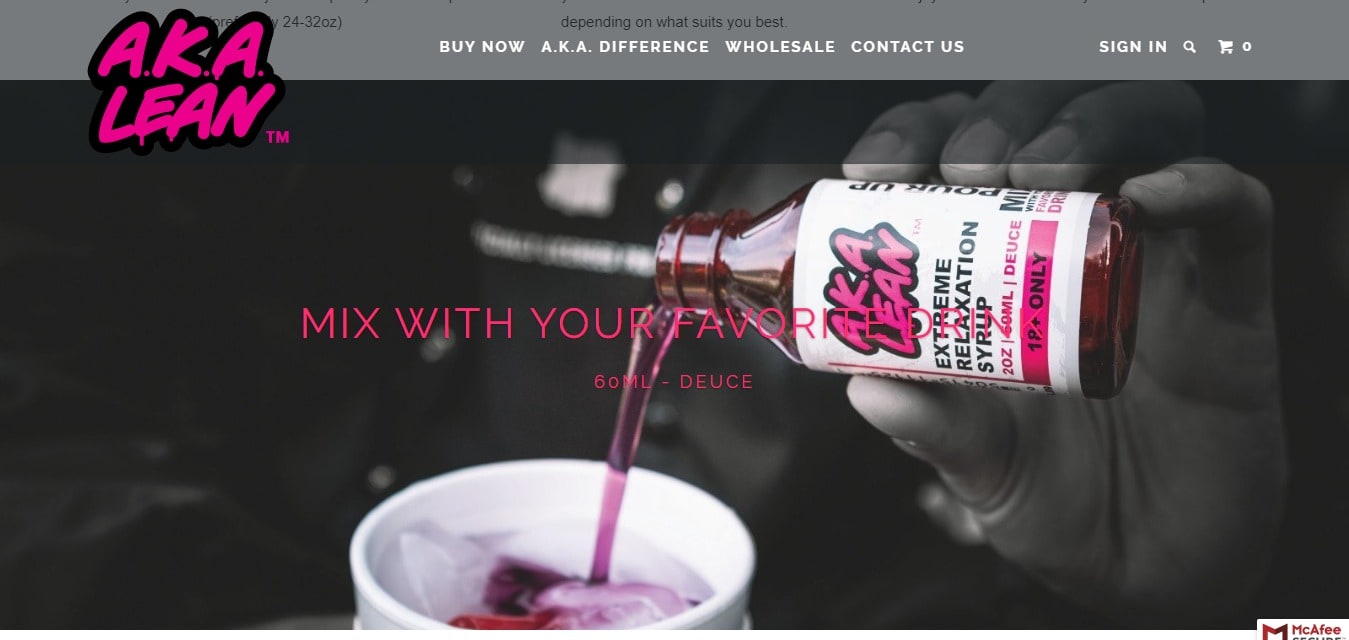Click the cart item count 0

pyautogui.click(x=1247, y=47)
